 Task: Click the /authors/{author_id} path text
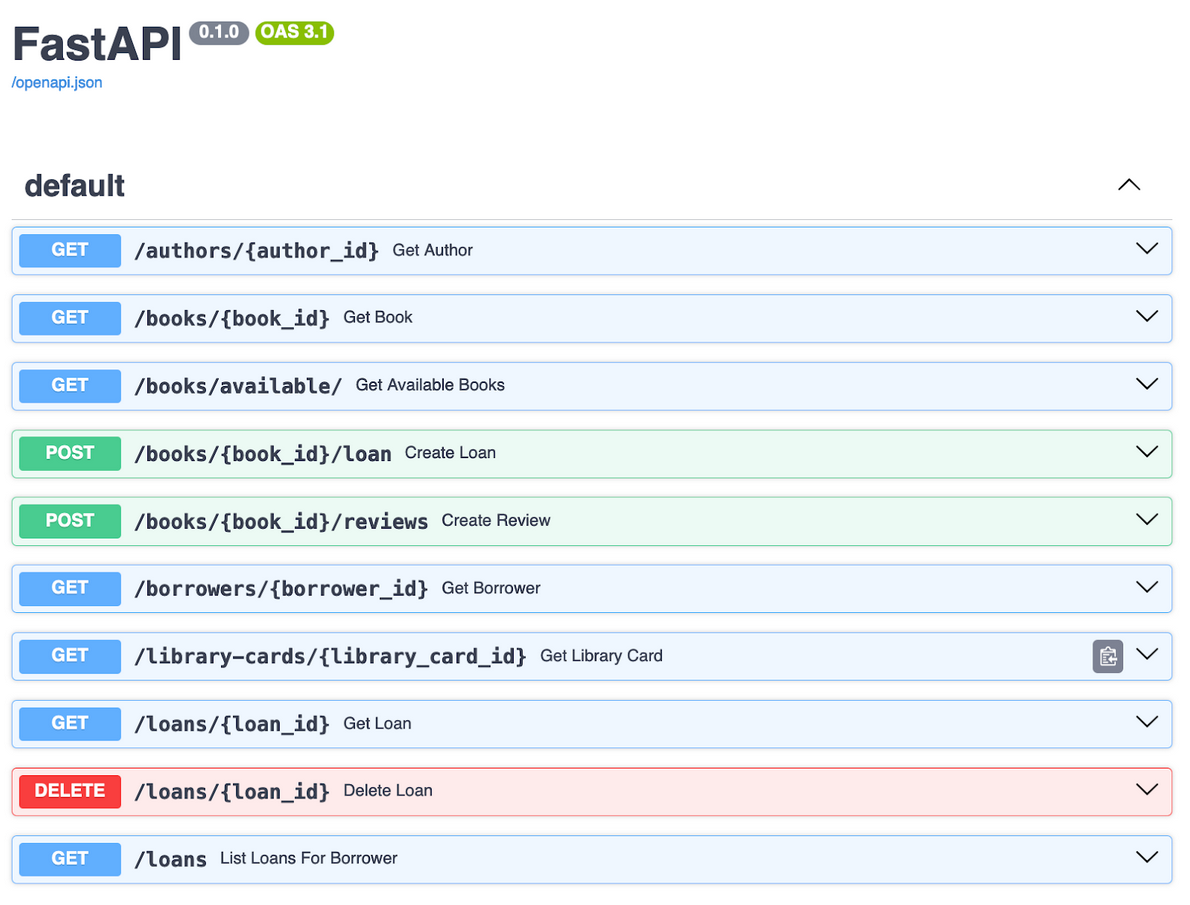pyautogui.click(x=257, y=251)
